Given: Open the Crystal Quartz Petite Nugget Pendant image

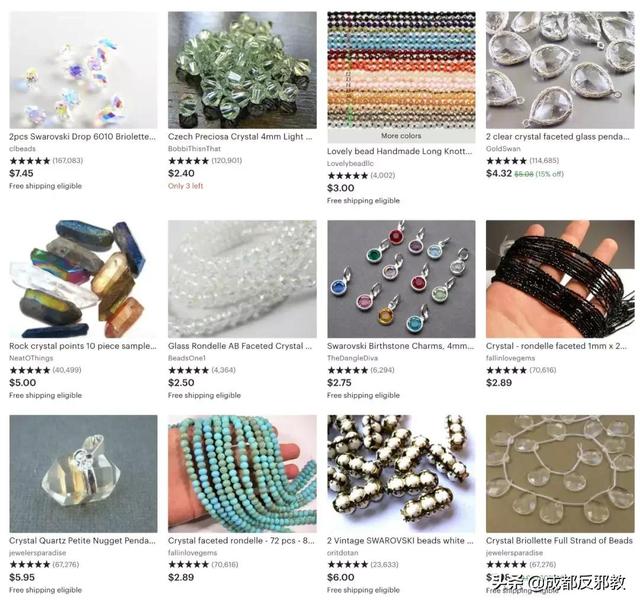Looking at the screenshot, I should coord(83,474).
